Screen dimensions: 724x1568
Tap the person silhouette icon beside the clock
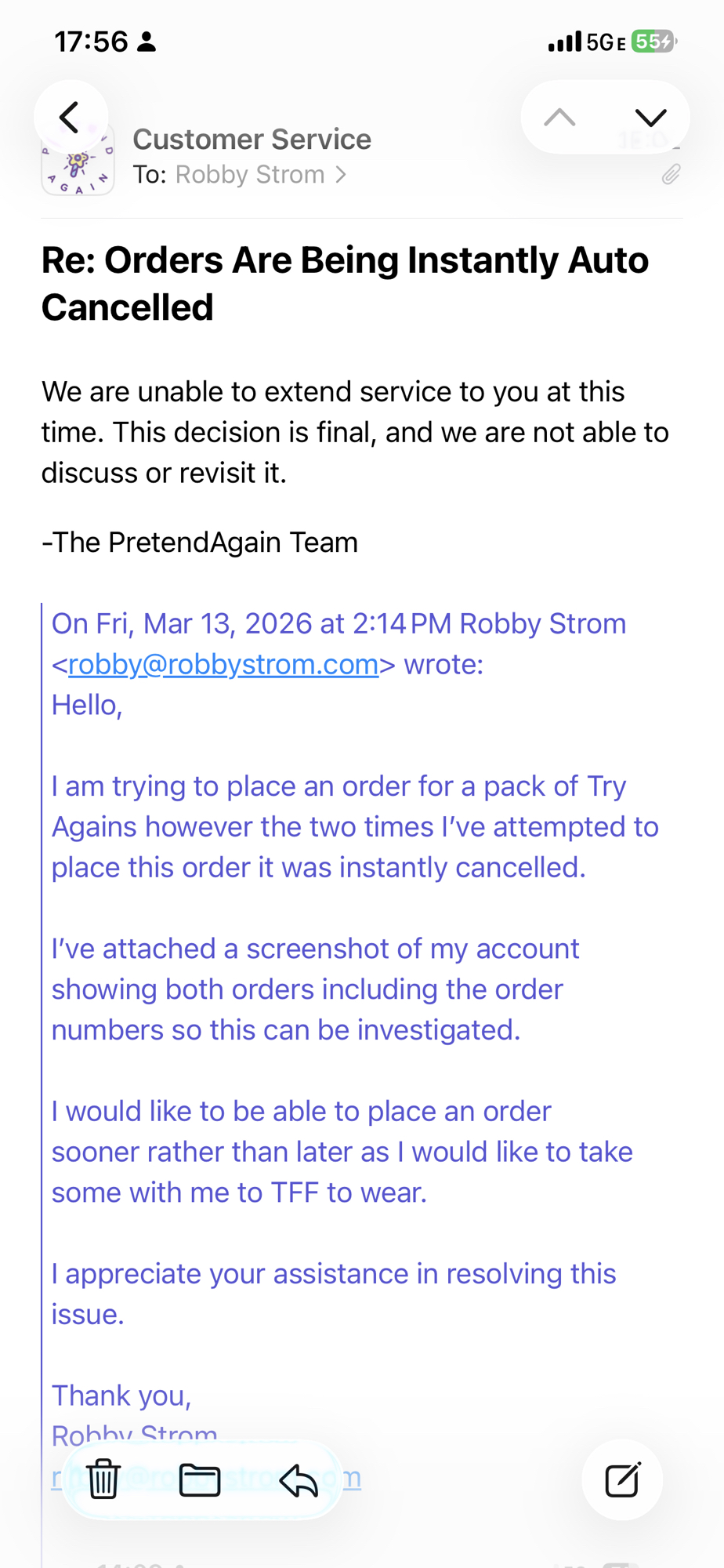[147, 42]
